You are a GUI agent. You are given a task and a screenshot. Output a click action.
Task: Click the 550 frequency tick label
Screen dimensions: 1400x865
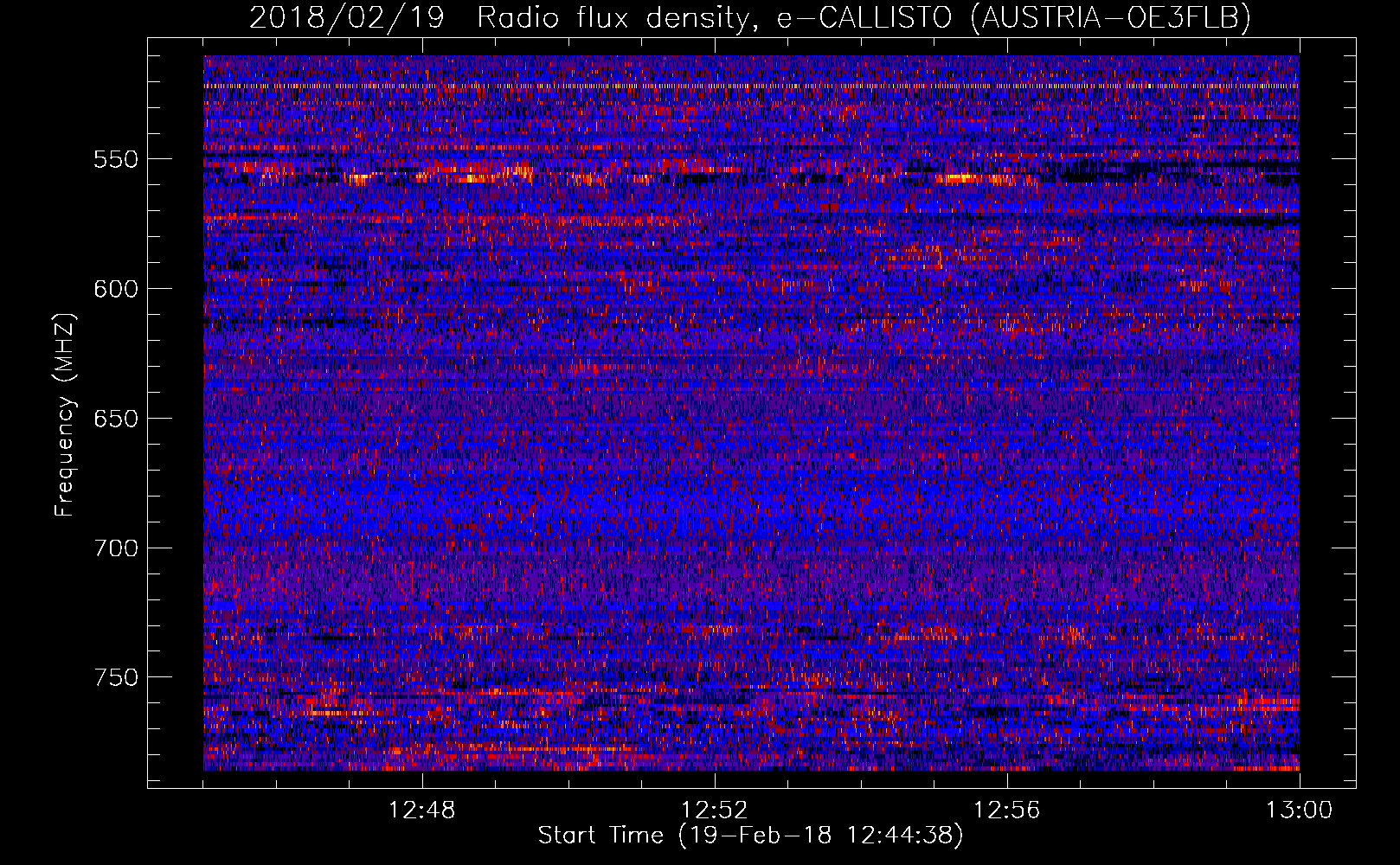116,159
